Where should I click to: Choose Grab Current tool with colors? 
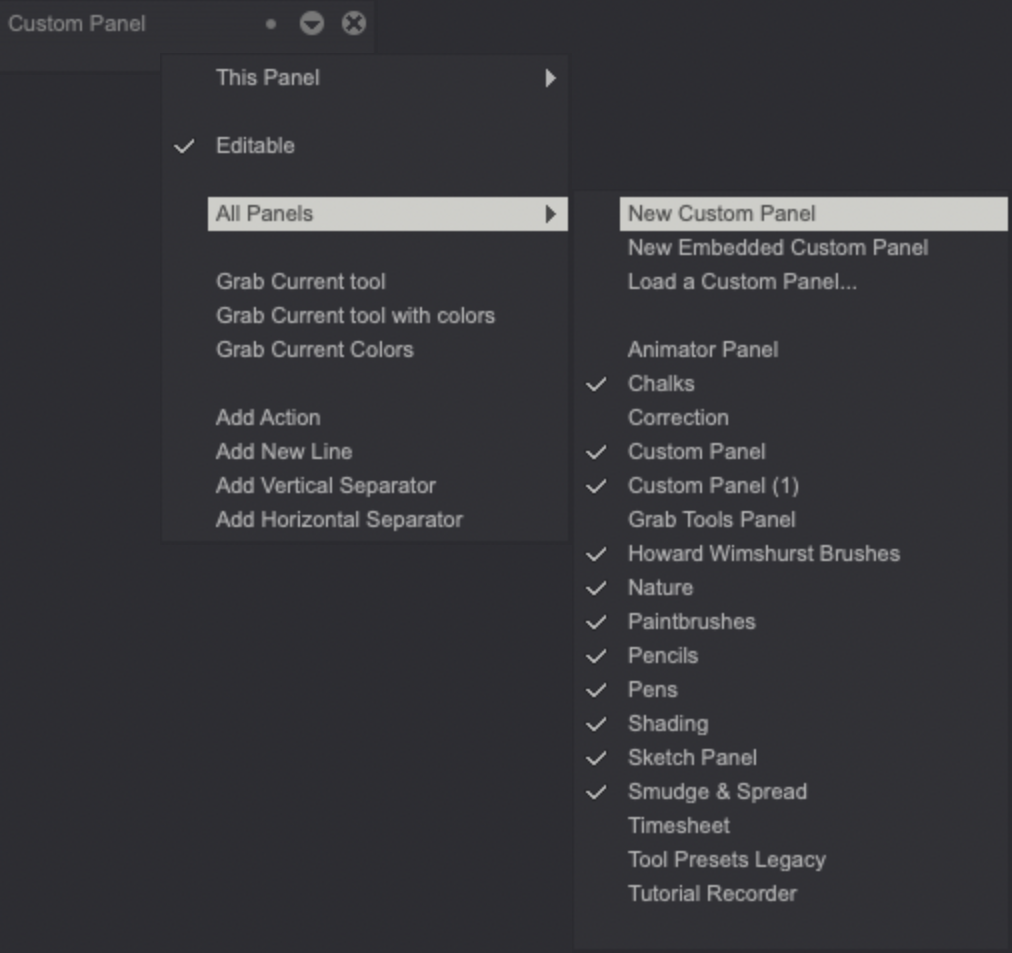(355, 315)
